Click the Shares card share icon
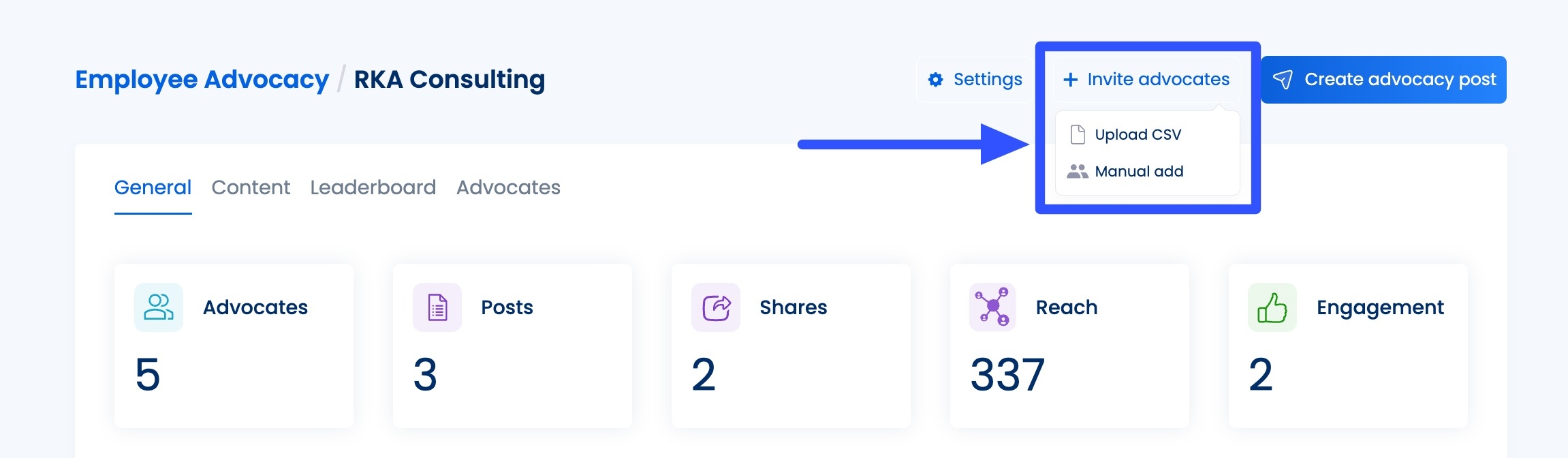Viewport: 1568px width, 458px height. click(x=716, y=307)
